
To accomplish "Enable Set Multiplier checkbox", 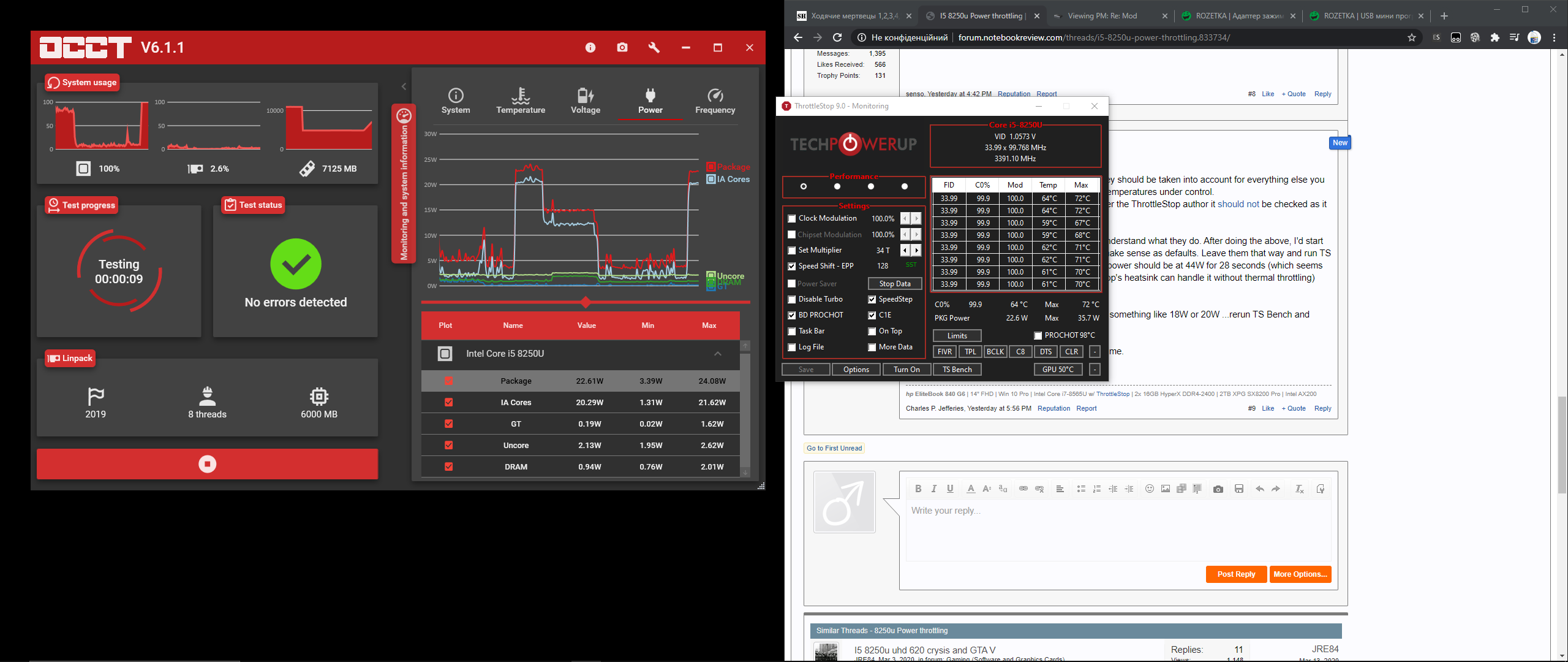I will coord(791,251).
